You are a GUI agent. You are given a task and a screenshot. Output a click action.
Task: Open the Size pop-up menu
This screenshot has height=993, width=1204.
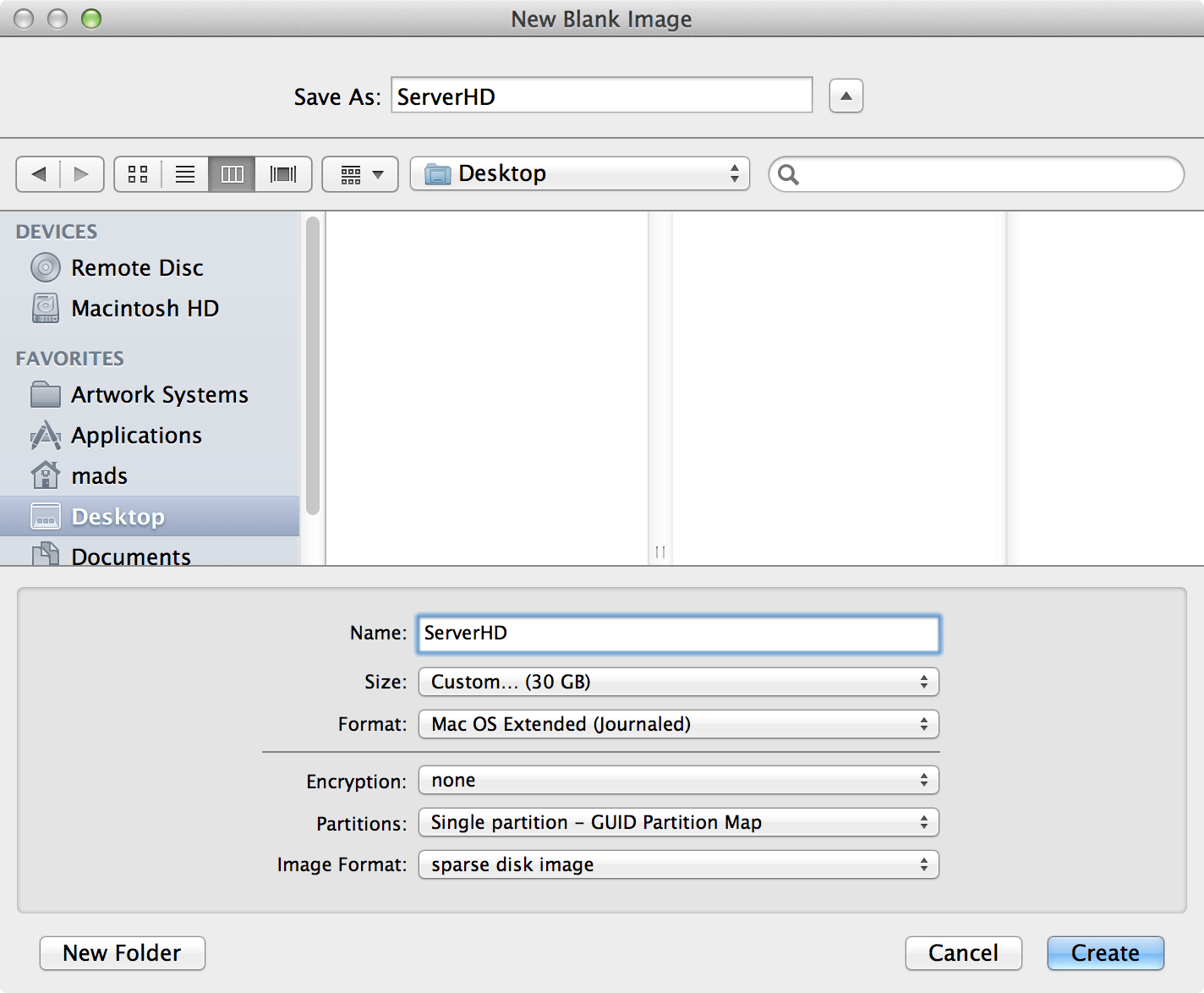coord(677,682)
